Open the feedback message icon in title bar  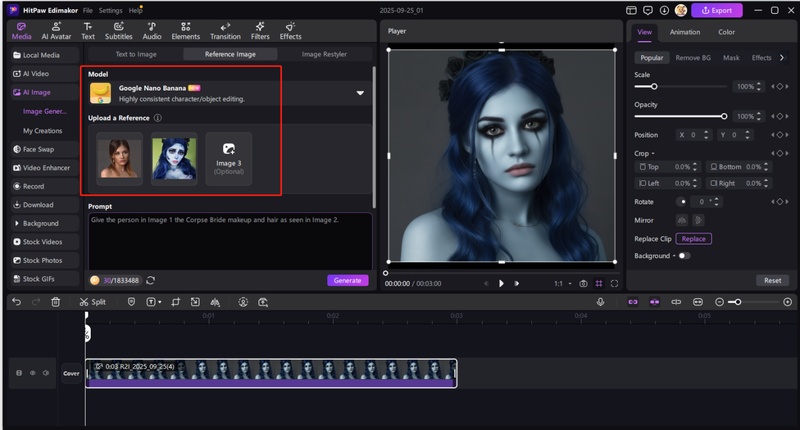pyautogui.click(x=648, y=10)
